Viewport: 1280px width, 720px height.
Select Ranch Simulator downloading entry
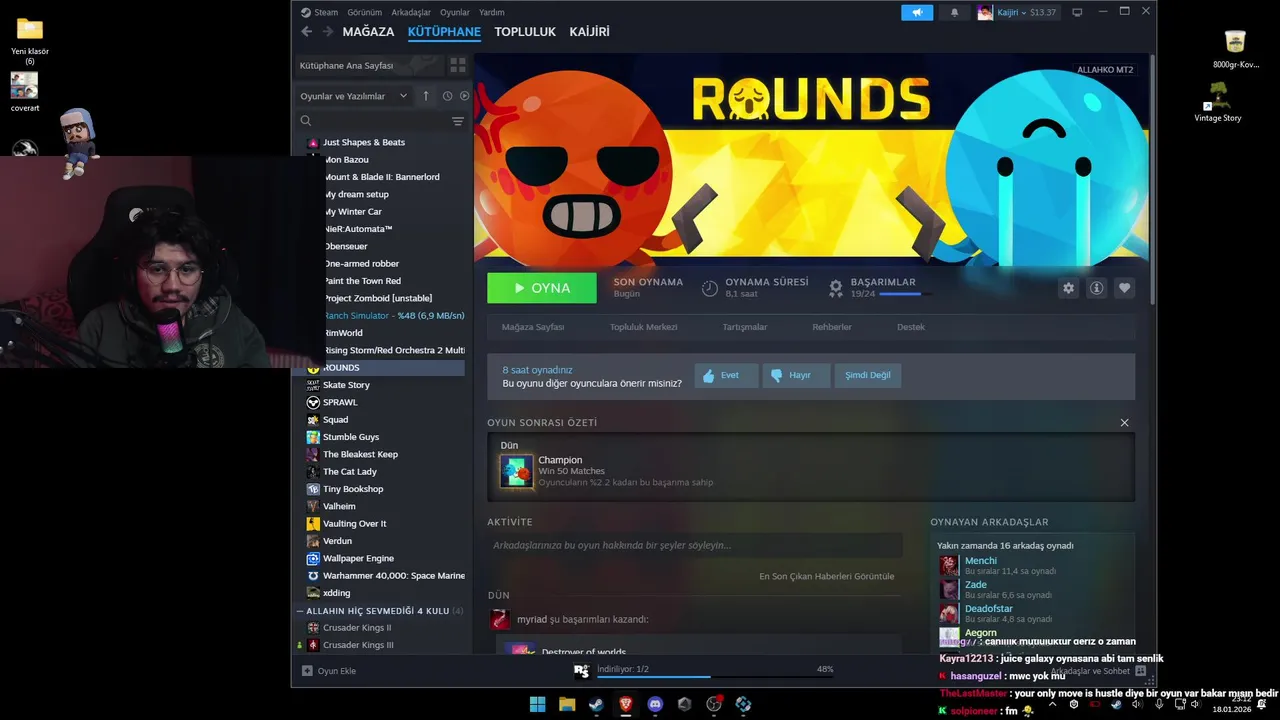[x=394, y=316]
